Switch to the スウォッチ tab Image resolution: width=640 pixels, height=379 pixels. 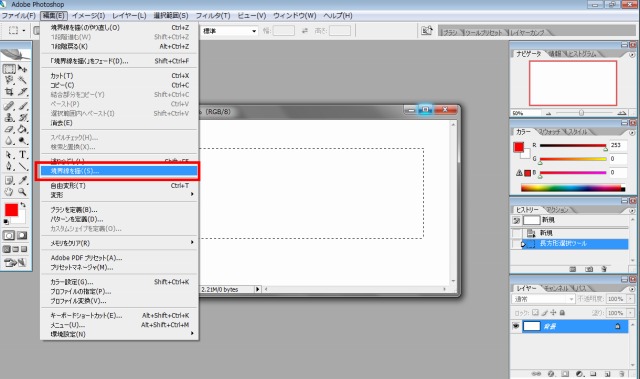[x=549, y=132]
